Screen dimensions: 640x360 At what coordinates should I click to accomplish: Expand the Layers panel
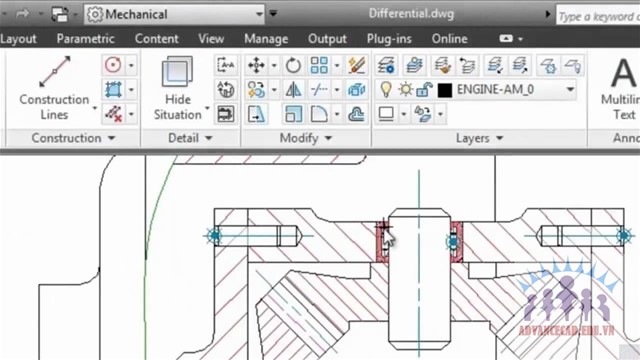click(x=479, y=138)
